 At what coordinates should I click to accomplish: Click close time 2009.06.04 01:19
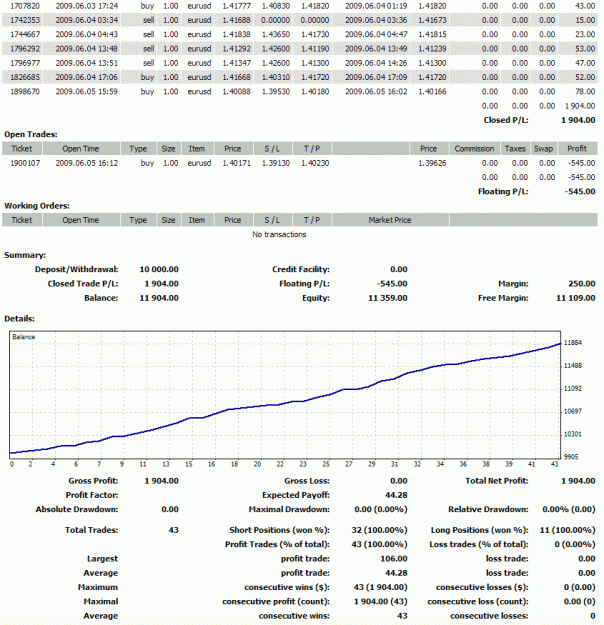coord(376,6)
